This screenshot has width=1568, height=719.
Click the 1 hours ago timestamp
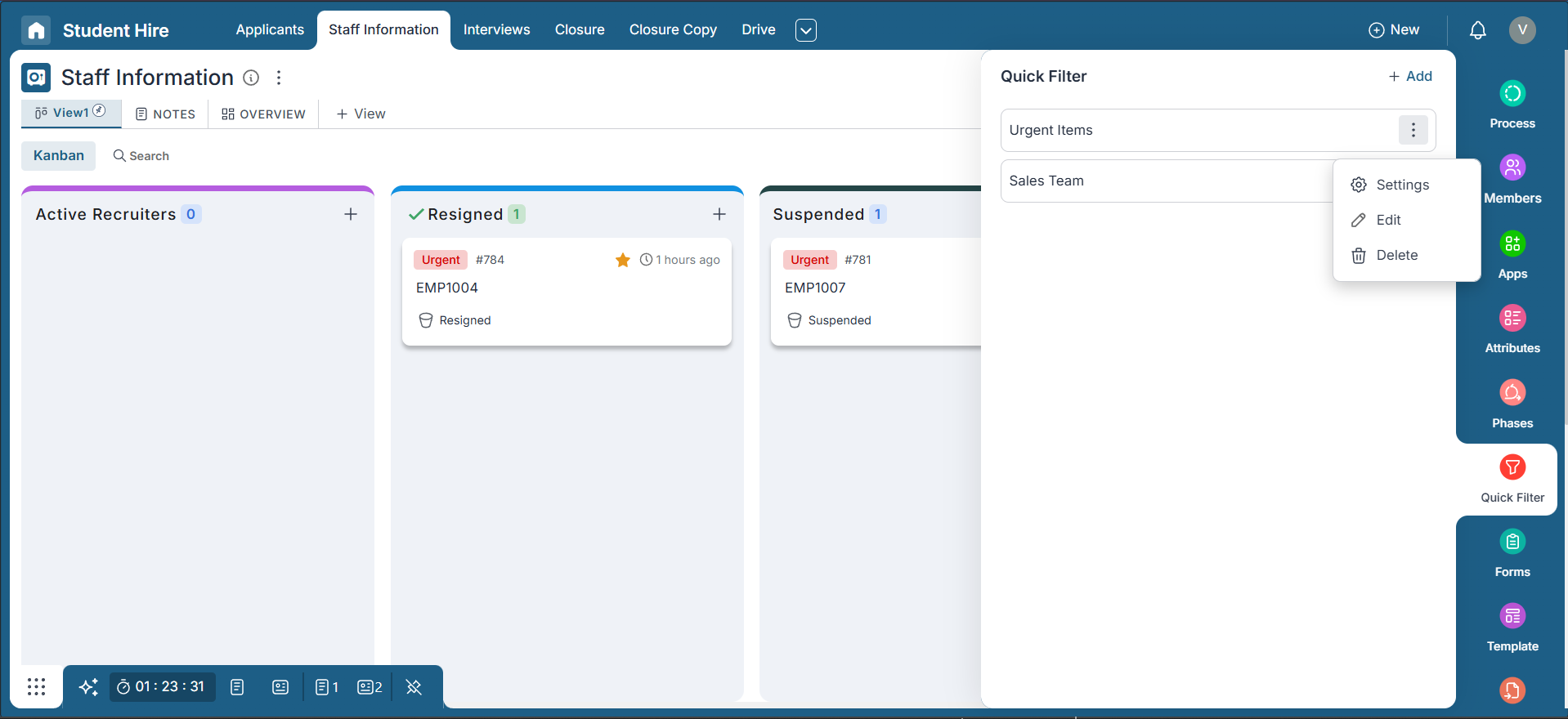679,260
